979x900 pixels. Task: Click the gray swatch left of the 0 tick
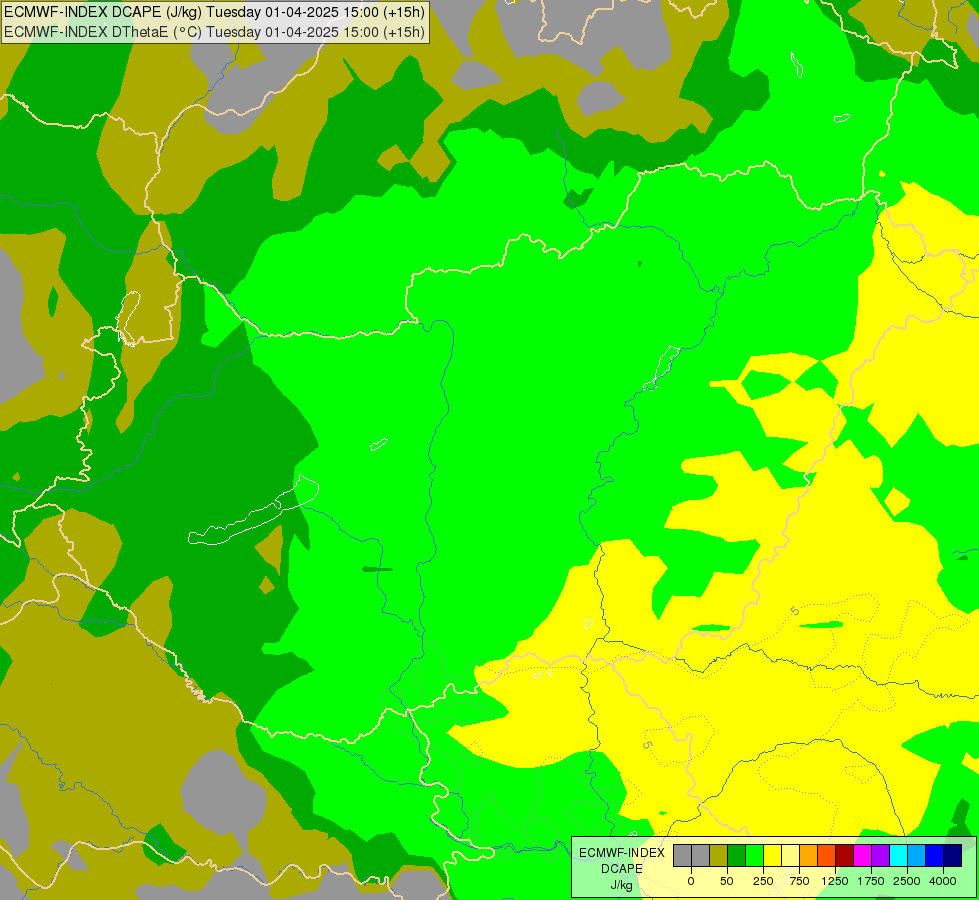pyautogui.click(x=682, y=856)
